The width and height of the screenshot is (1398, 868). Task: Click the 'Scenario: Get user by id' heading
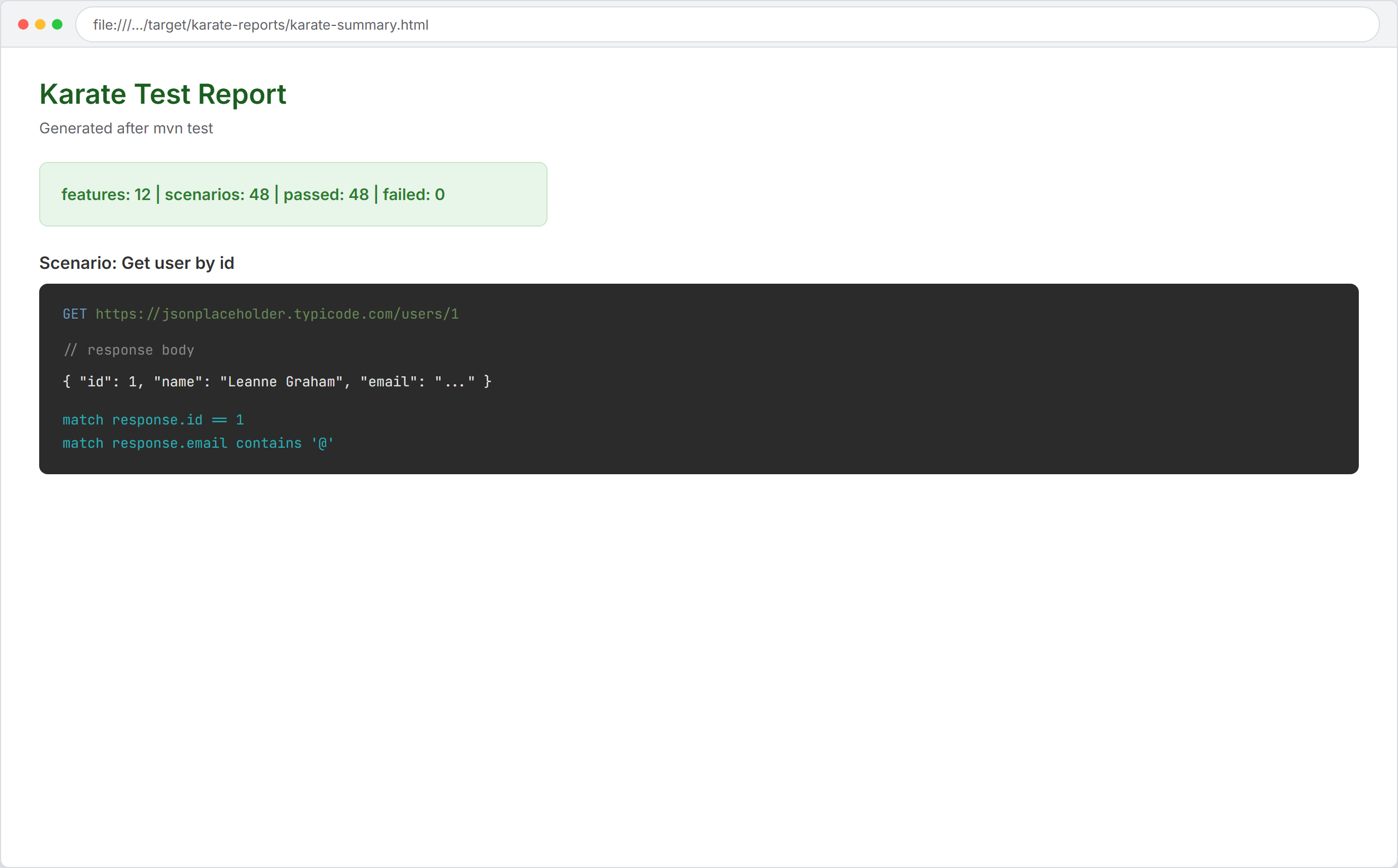(137, 263)
